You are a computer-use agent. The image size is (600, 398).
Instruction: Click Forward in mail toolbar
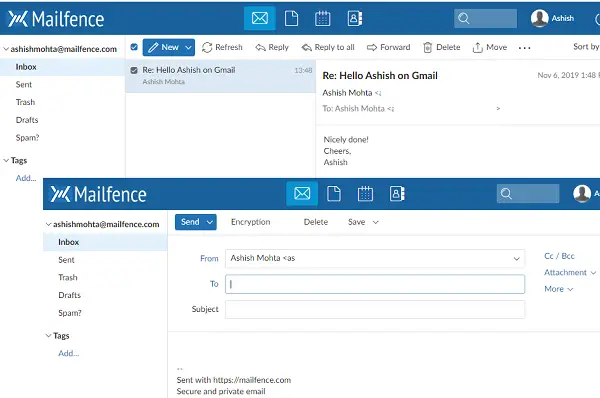coord(388,47)
